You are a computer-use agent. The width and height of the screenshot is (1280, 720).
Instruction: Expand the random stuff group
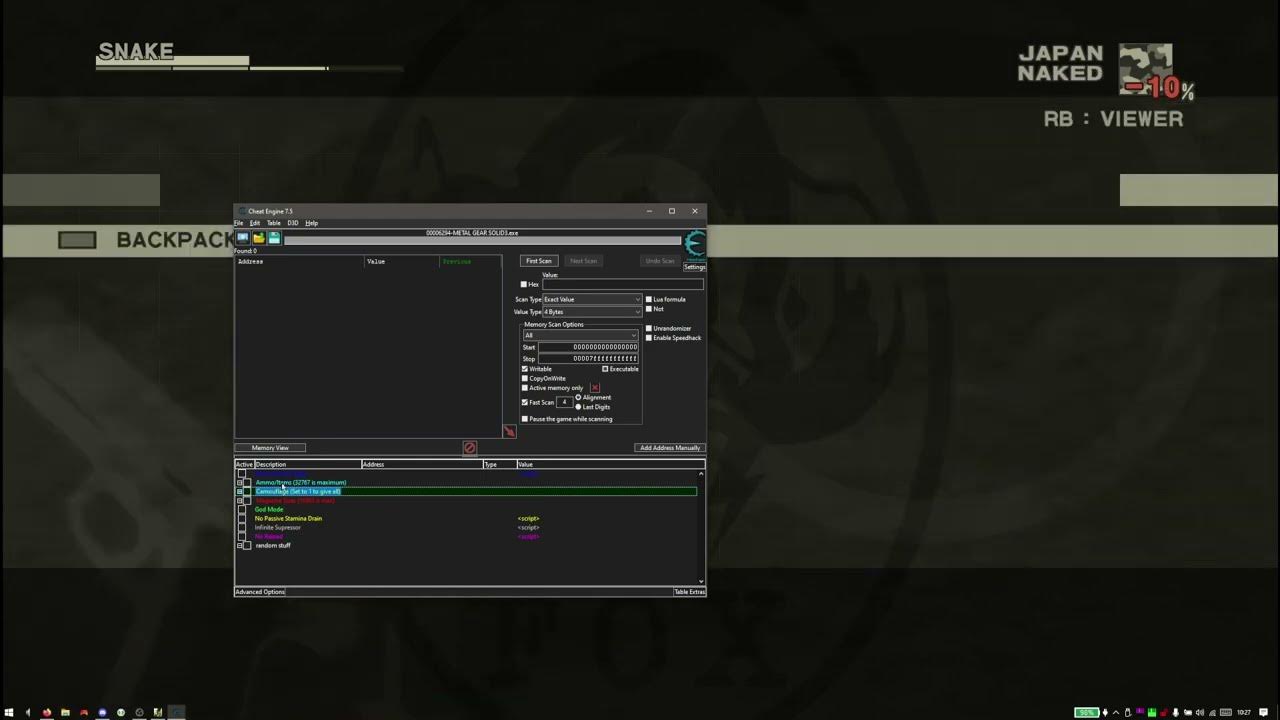(x=239, y=546)
